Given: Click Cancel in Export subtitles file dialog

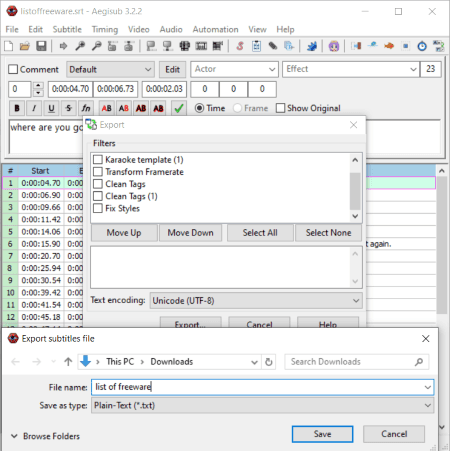Looking at the screenshot, I should [394, 434].
